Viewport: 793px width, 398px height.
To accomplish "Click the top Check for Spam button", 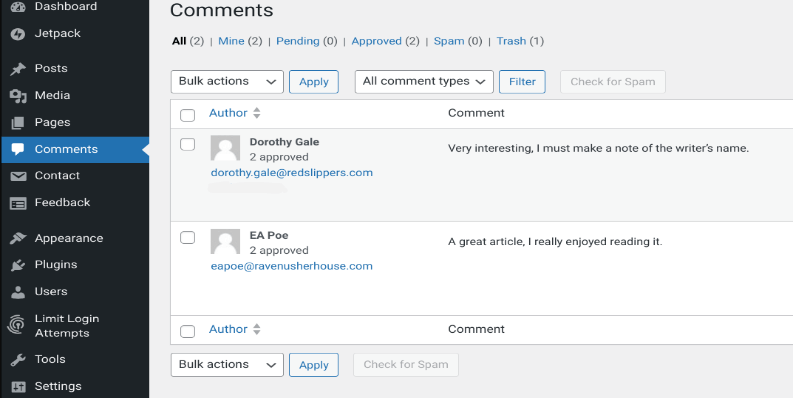I will (x=613, y=82).
